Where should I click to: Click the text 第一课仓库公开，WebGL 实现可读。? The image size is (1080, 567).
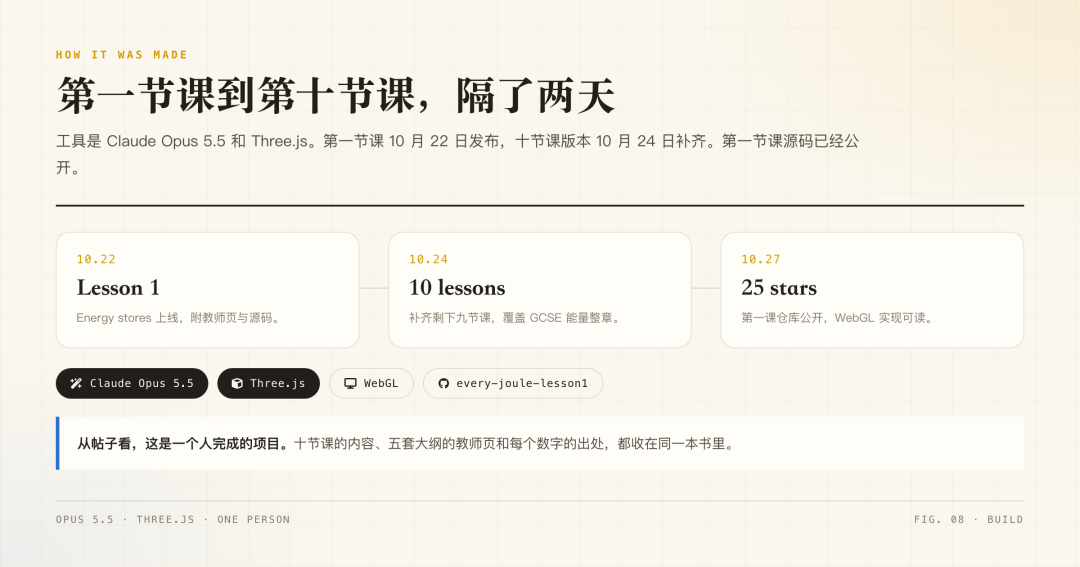[x=838, y=318]
